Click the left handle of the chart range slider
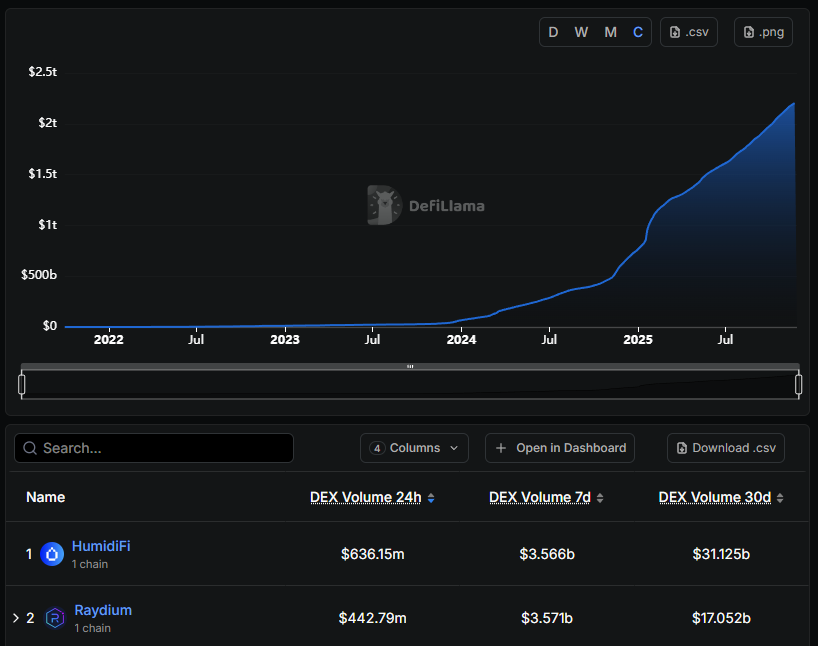 click(21, 383)
